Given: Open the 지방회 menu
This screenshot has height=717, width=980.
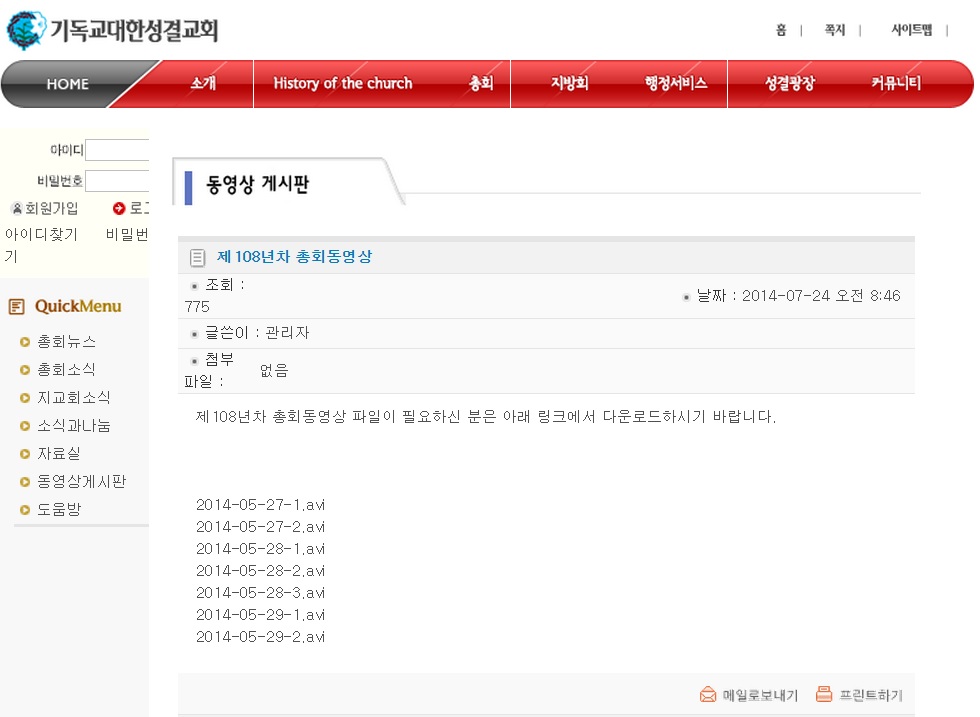Looking at the screenshot, I should click(x=569, y=83).
